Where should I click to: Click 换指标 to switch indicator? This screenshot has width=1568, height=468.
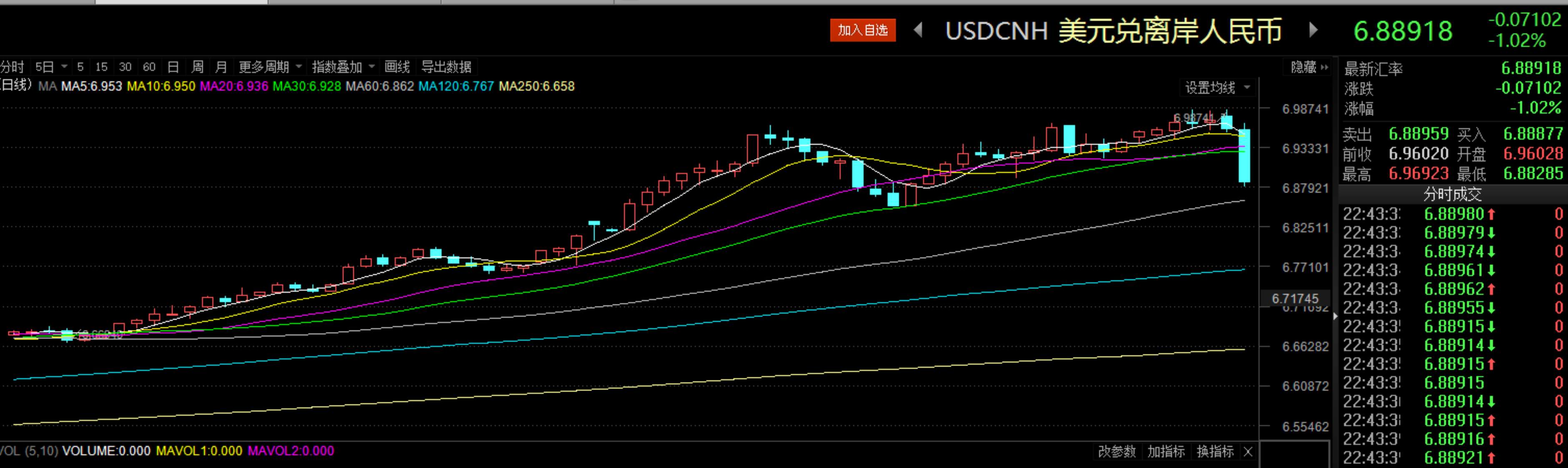pos(1215,451)
